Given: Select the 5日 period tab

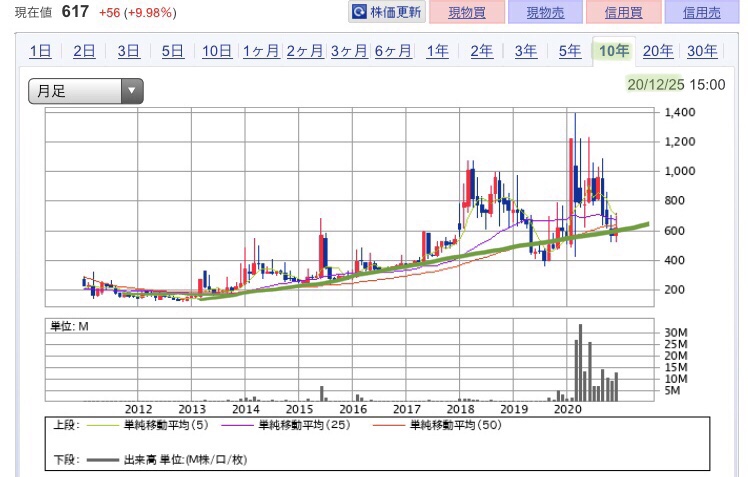Looking at the screenshot, I should tap(172, 51).
